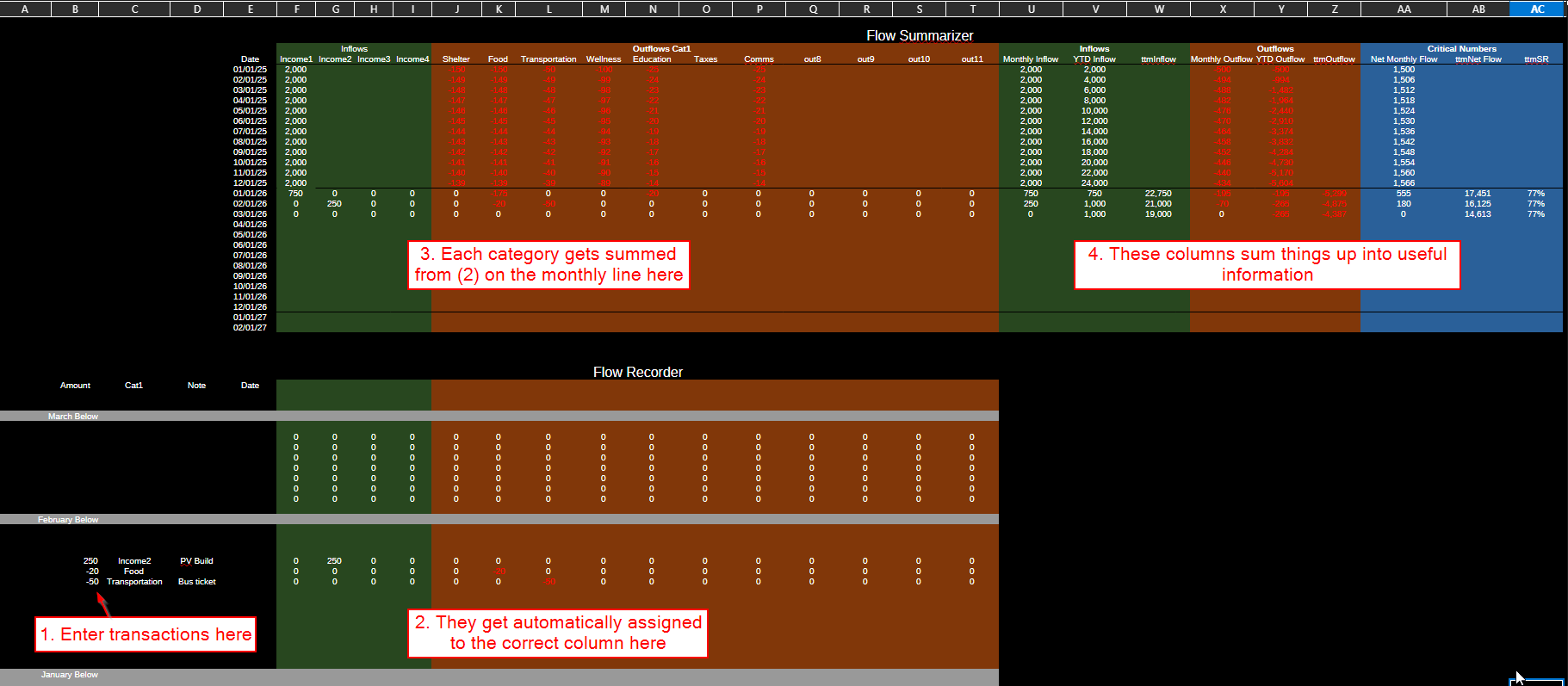Click the Flow Summarizer title cell
The image size is (1568, 686).
pos(919,35)
